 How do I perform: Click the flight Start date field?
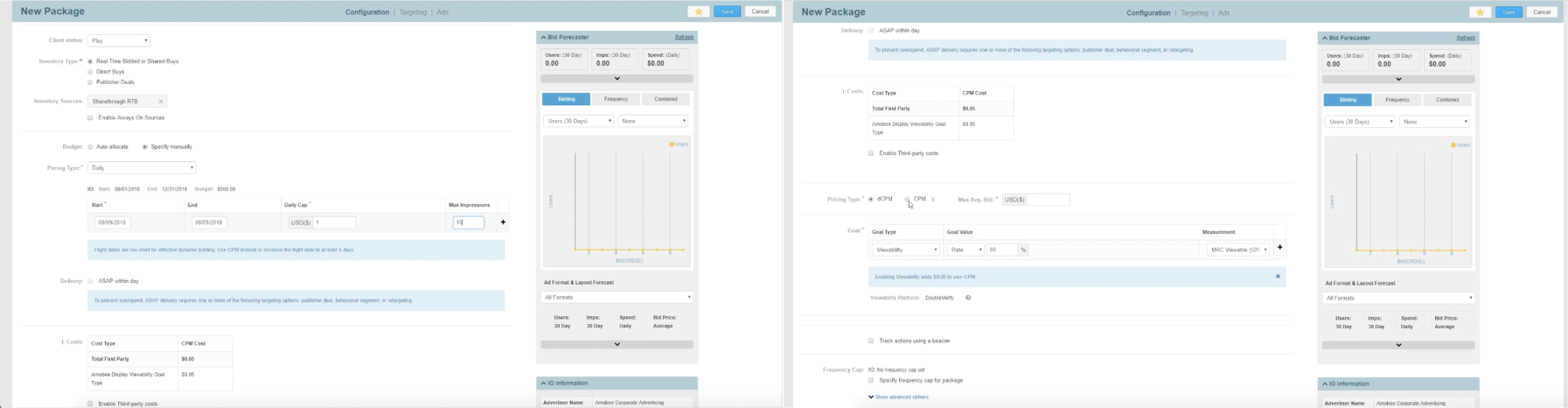click(113, 222)
